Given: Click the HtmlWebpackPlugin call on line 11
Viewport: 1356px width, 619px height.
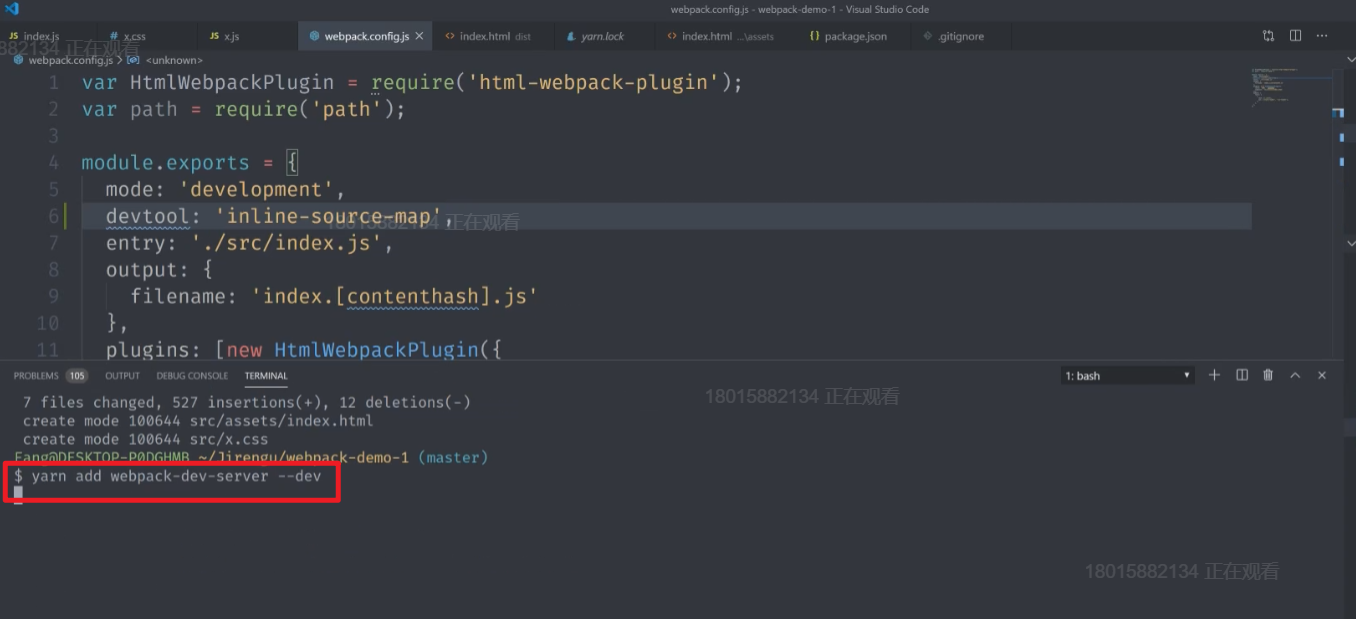Looking at the screenshot, I should click(377, 350).
